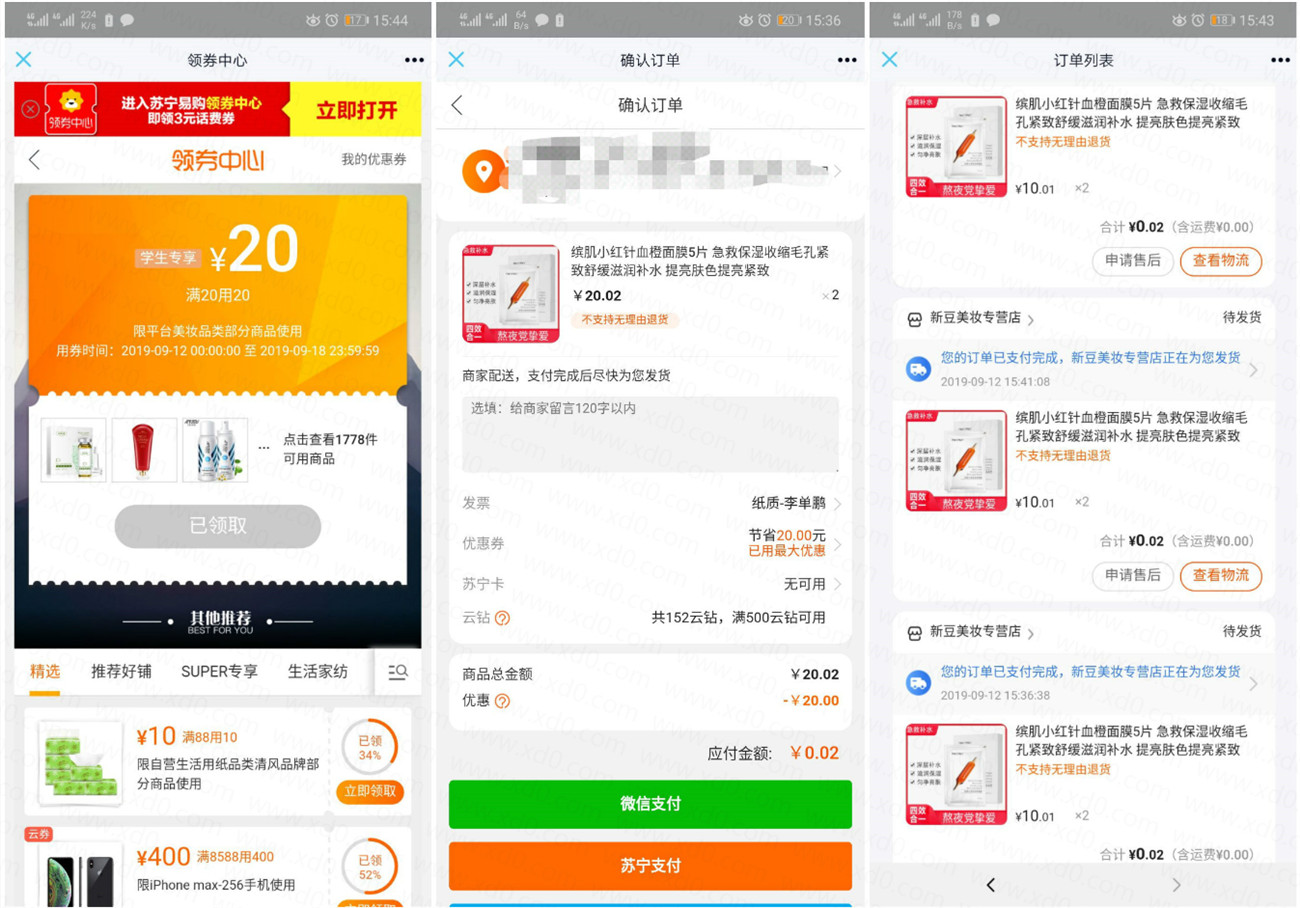
Task: Open the red tube product thumbnail
Action: [x=145, y=450]
